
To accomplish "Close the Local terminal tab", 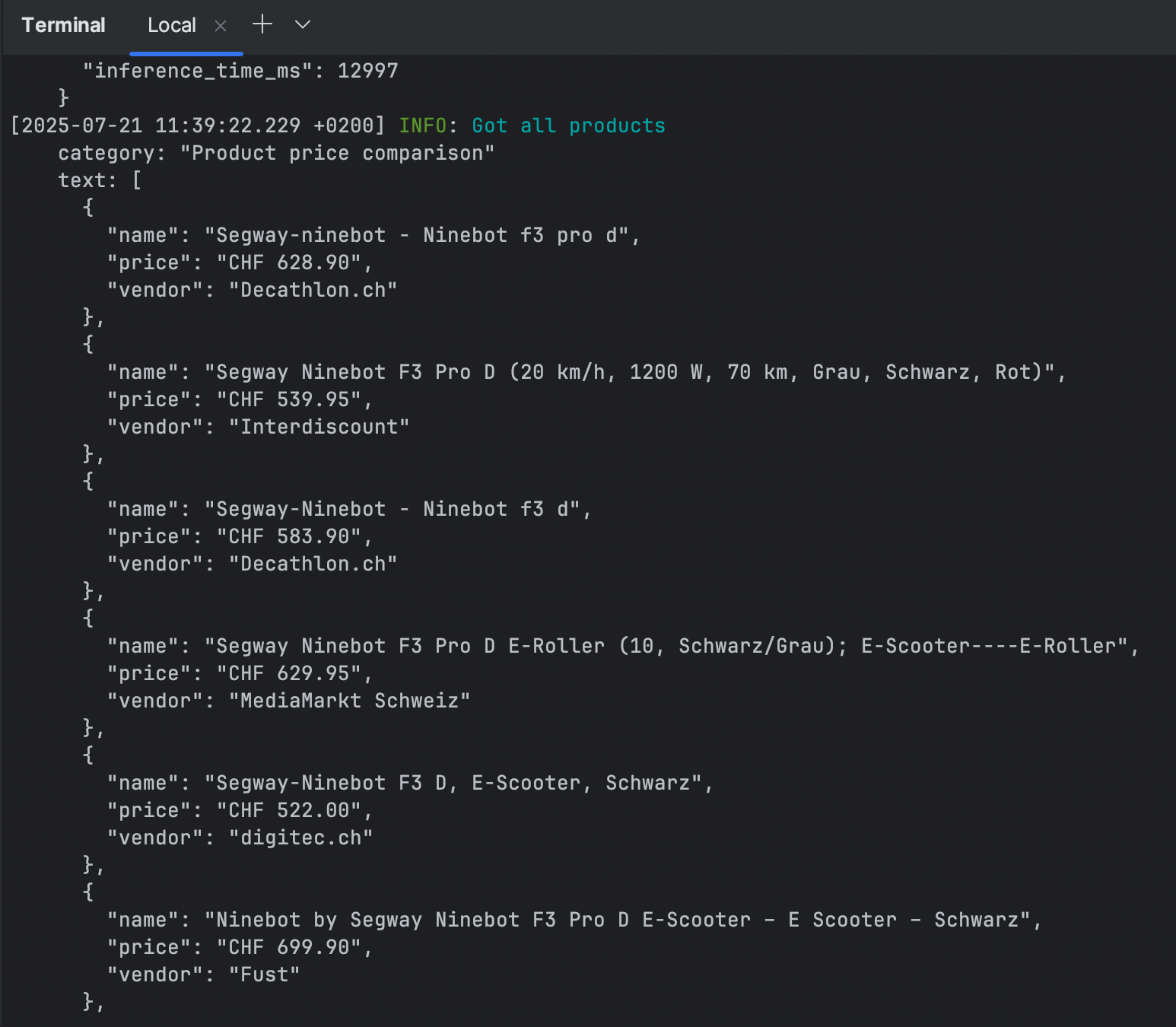I will point(221,26).
